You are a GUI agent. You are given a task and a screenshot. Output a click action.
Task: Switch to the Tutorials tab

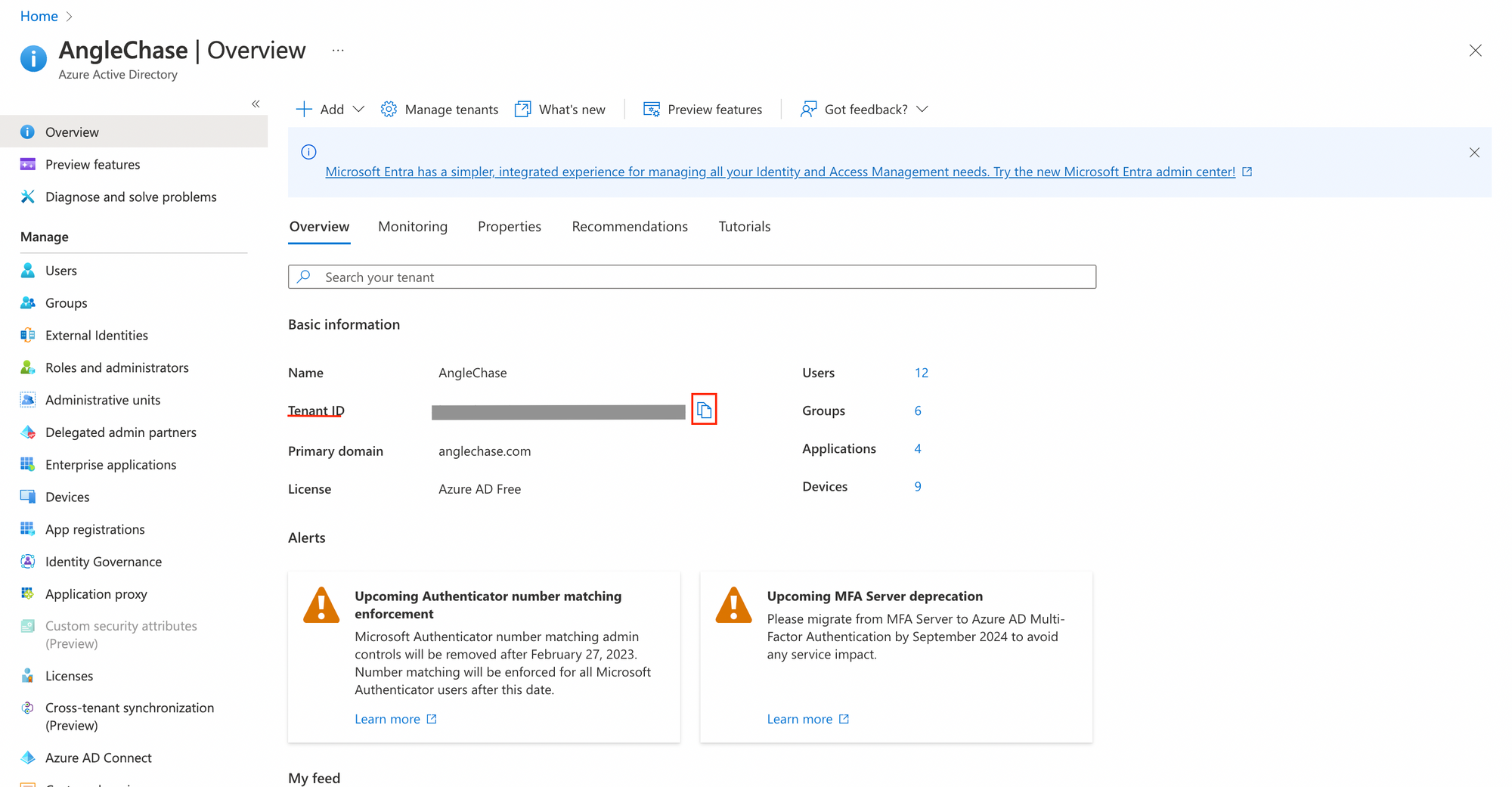point(745,227)
